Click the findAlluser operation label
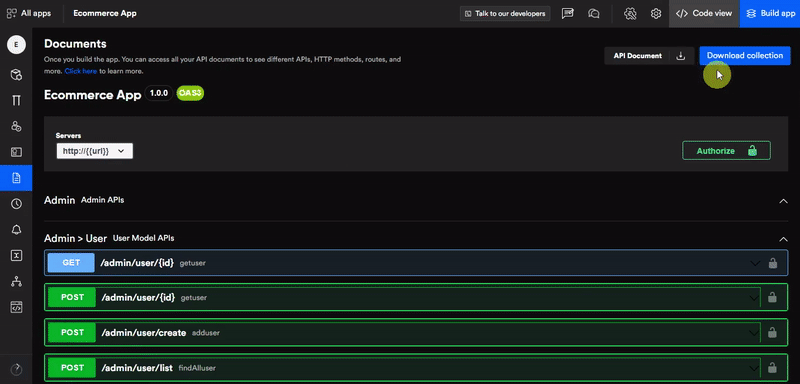This screenshot has height=384, width=800. click(197, 368)
